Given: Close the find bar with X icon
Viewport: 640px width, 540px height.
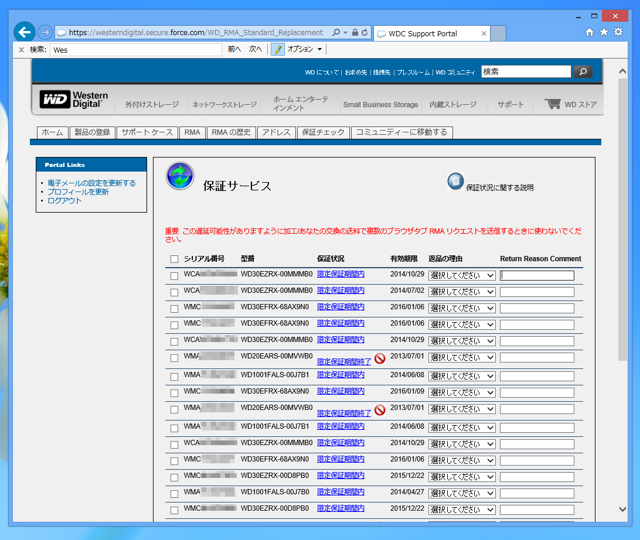Looking at the screenshot, I should [21, 50].
